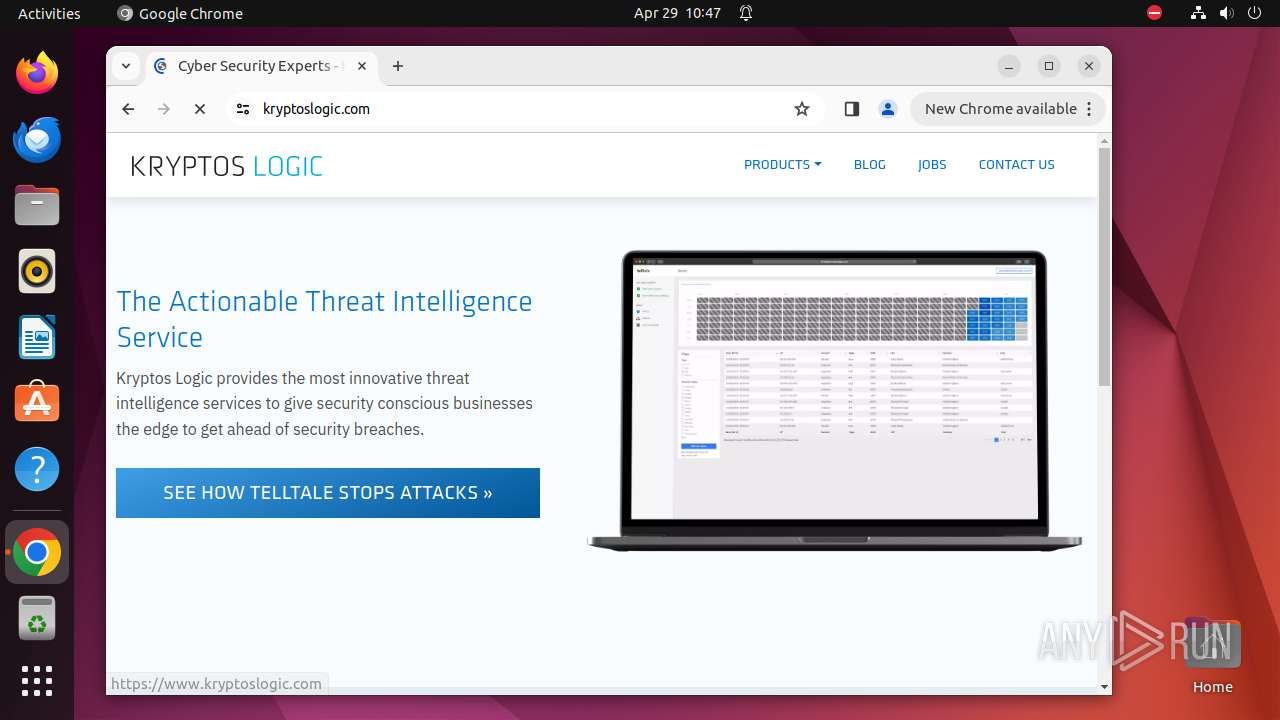Launch Thunderbird mail from the dock
1280x720 pixels.
pos(37,139)
